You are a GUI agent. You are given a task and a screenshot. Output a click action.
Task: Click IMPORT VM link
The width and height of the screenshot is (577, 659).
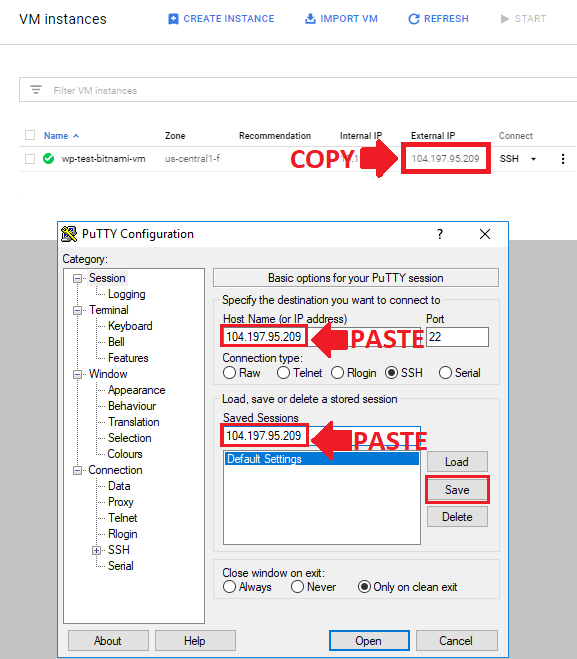tap(349, 19)
